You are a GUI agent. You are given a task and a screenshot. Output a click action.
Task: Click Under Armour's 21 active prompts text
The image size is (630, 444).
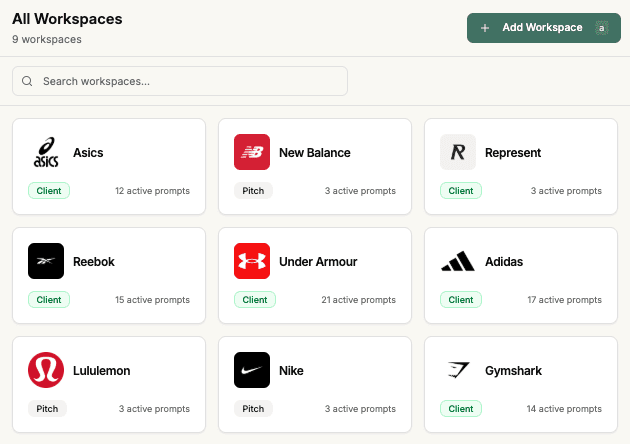[x=358, y=299]
